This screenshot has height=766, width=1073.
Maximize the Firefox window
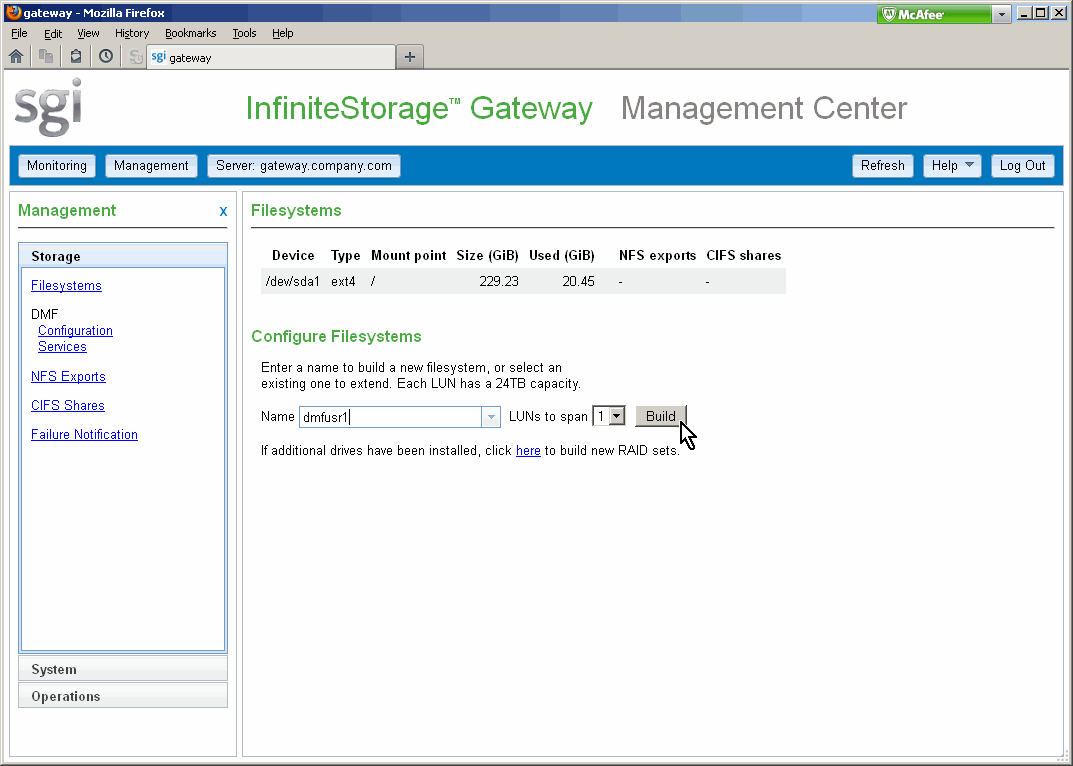click(1040, 13)
